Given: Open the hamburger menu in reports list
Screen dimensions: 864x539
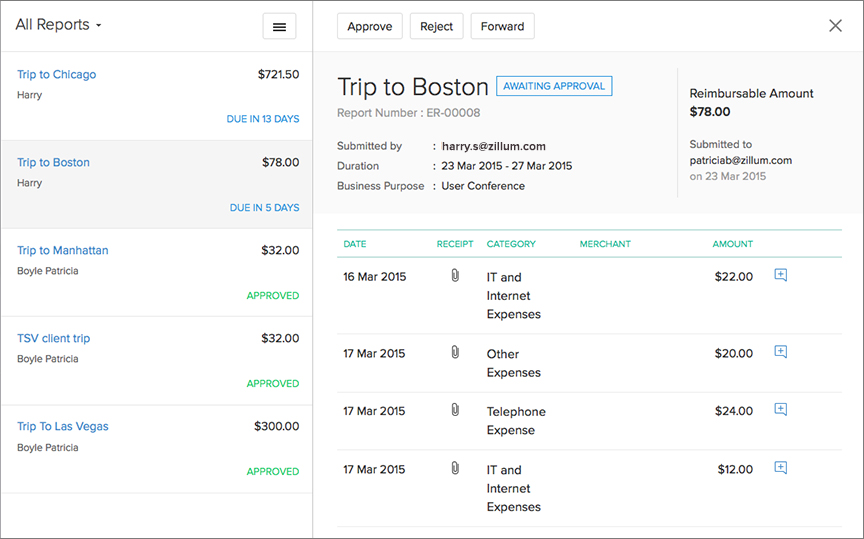Looking at the screenshot, I should click(279, 27).
